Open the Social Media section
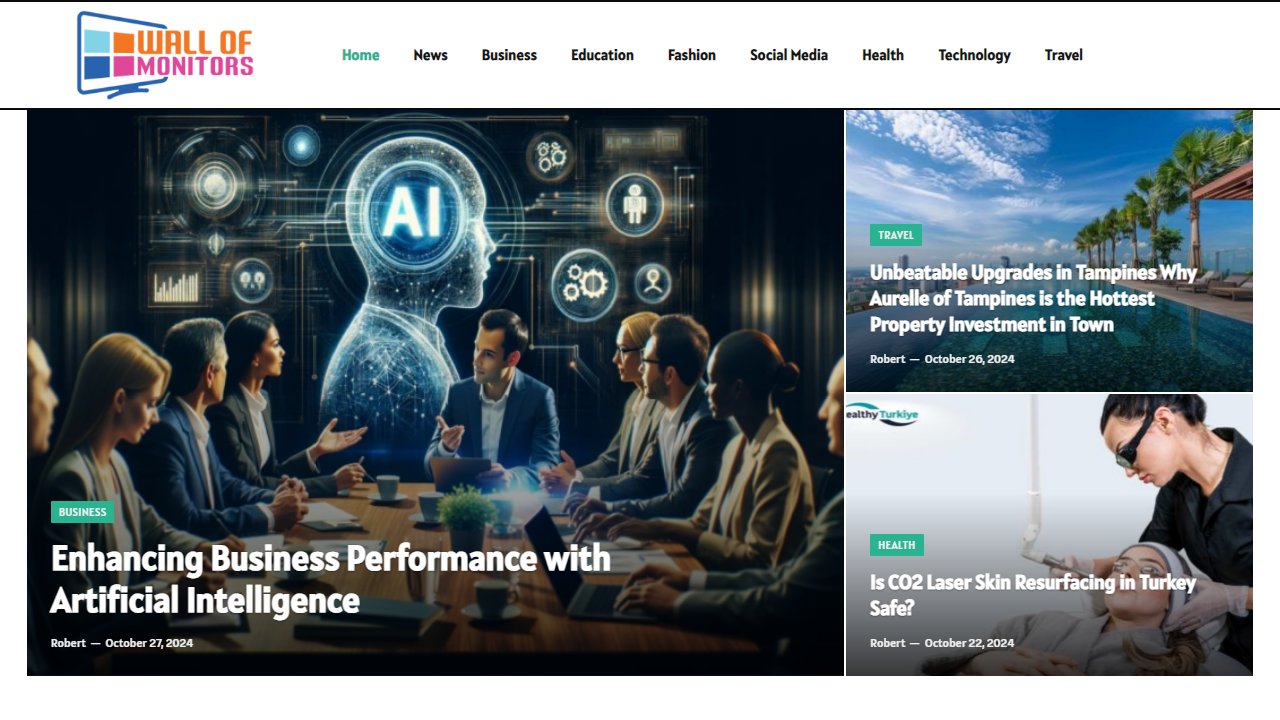Image resolution: width=1280 pixels, height=720 pixels. (789, 55)
